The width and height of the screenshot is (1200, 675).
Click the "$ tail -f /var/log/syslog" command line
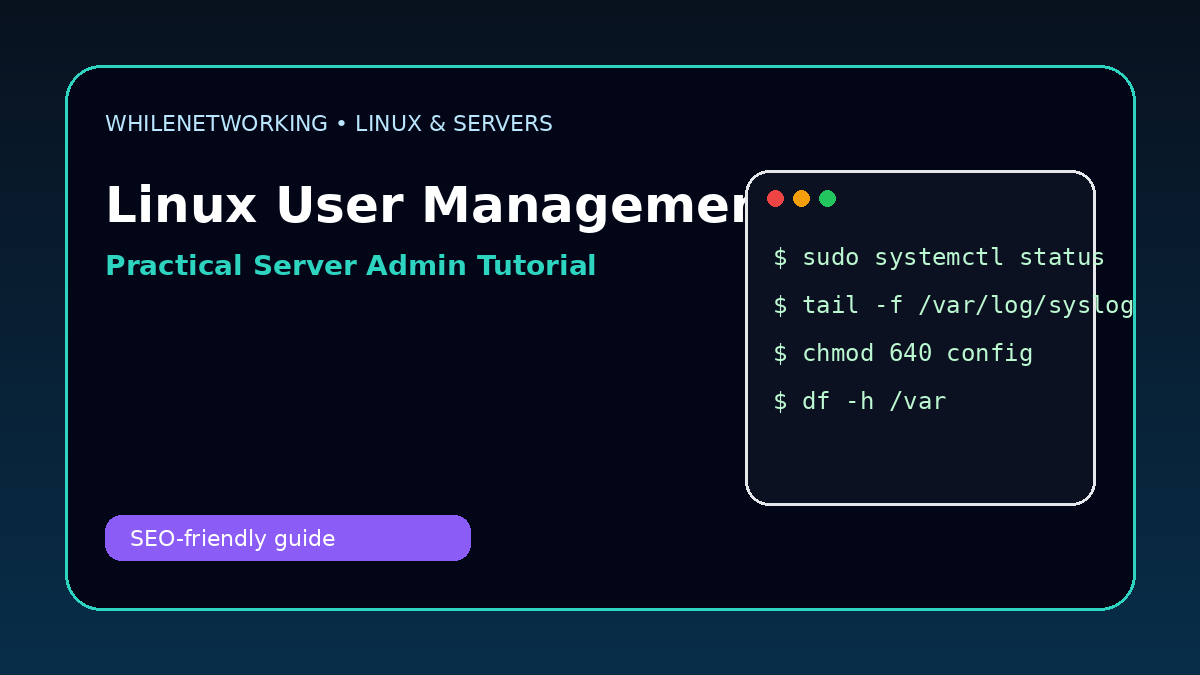953,306
